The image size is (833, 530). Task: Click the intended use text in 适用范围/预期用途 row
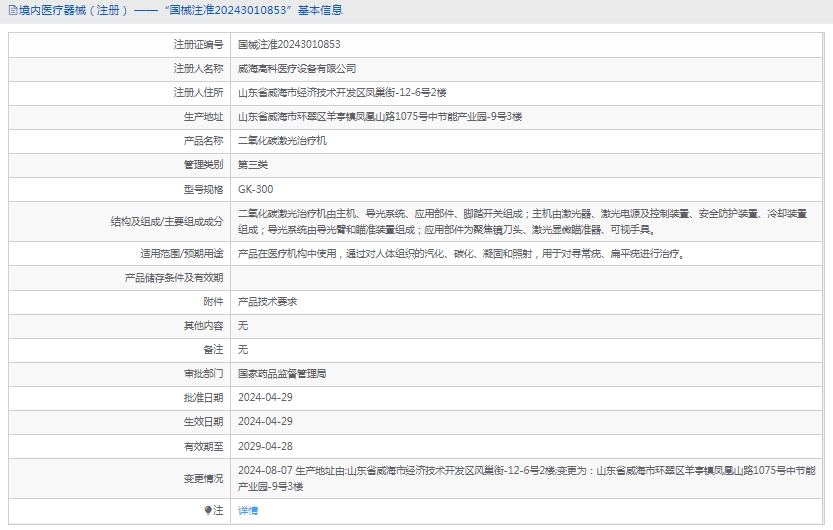[461, 254]
